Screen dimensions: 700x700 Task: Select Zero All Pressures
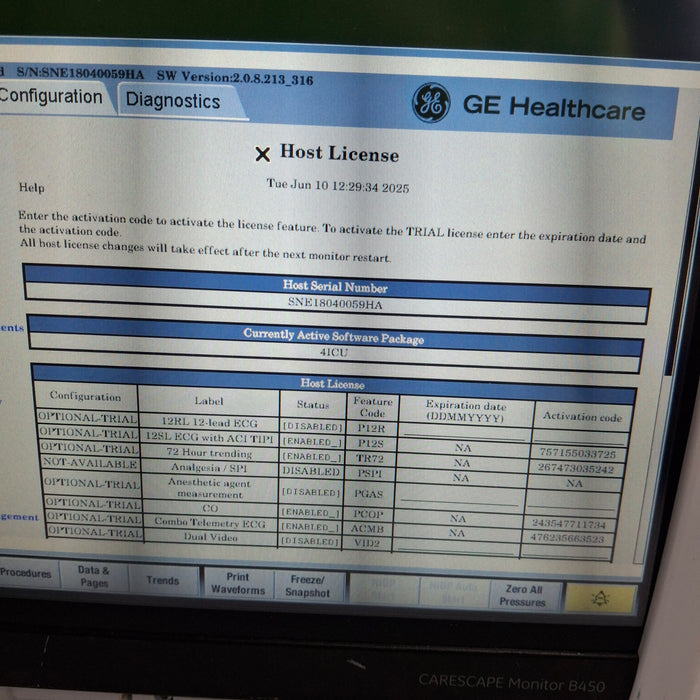(x=523, y=596)
